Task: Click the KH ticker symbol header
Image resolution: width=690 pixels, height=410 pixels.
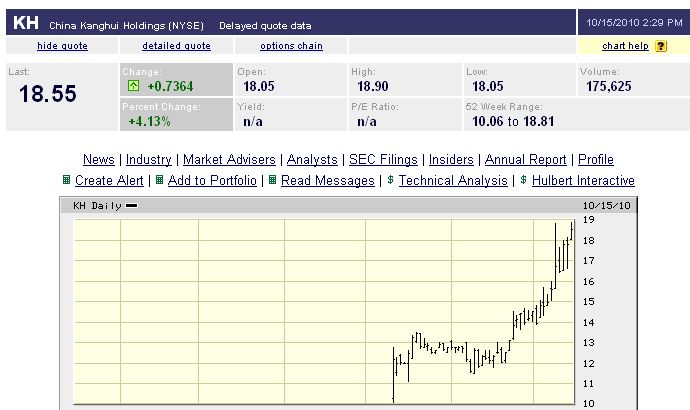Action: click(x=26, y=22)
